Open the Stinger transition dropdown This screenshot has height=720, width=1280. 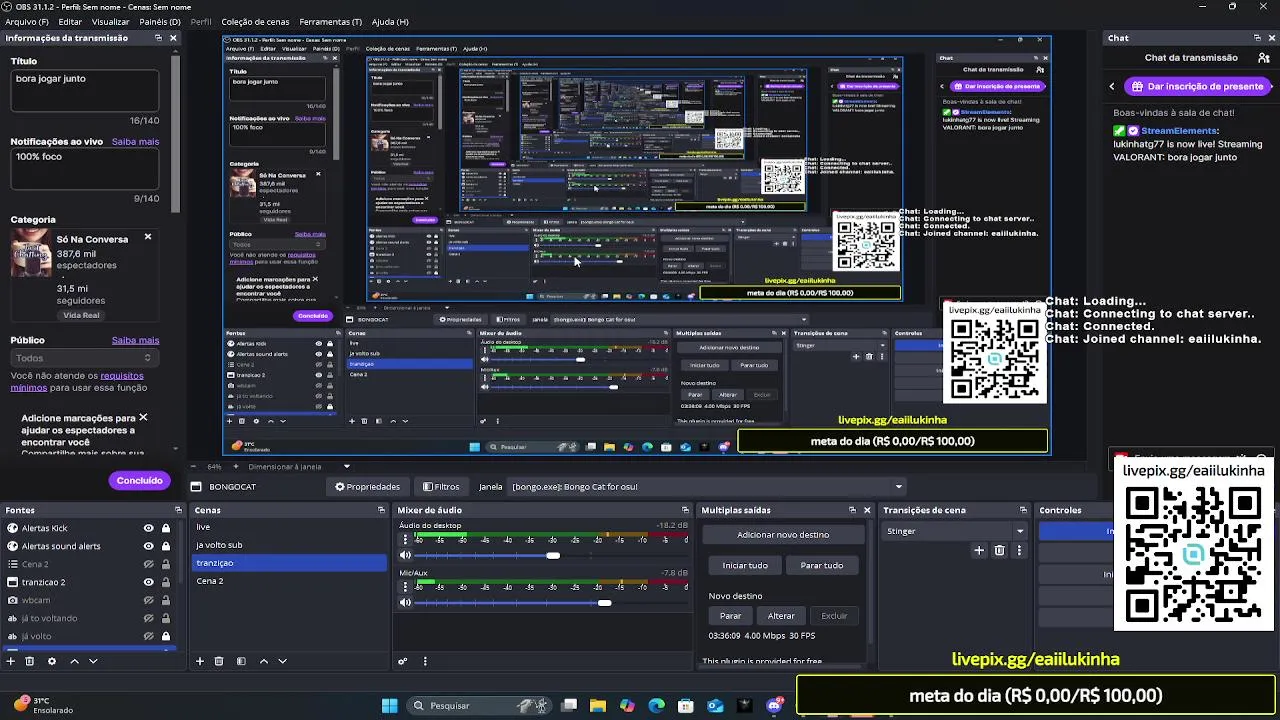(955, 531)
